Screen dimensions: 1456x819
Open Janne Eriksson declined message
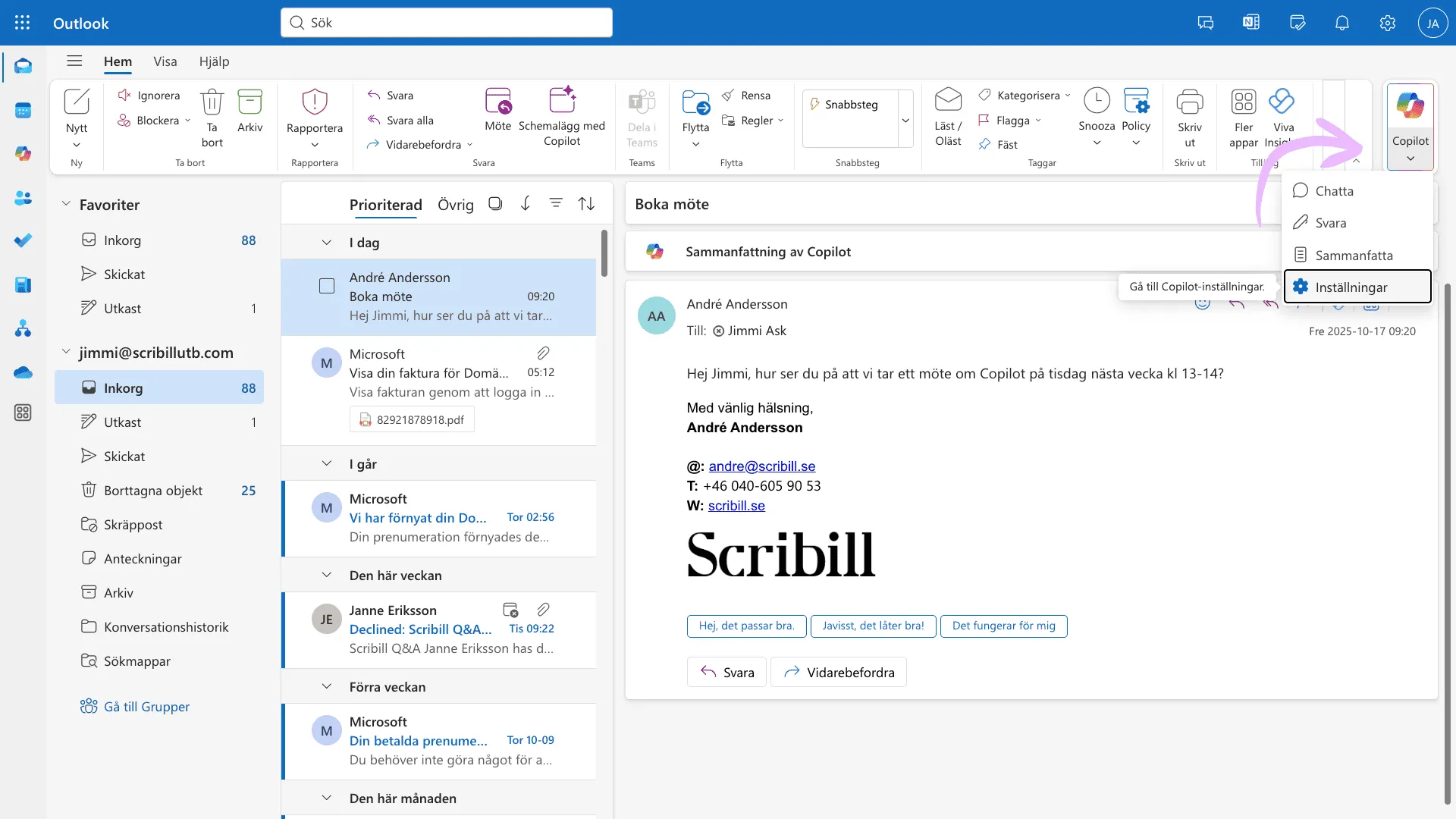(x=439, y=629)
